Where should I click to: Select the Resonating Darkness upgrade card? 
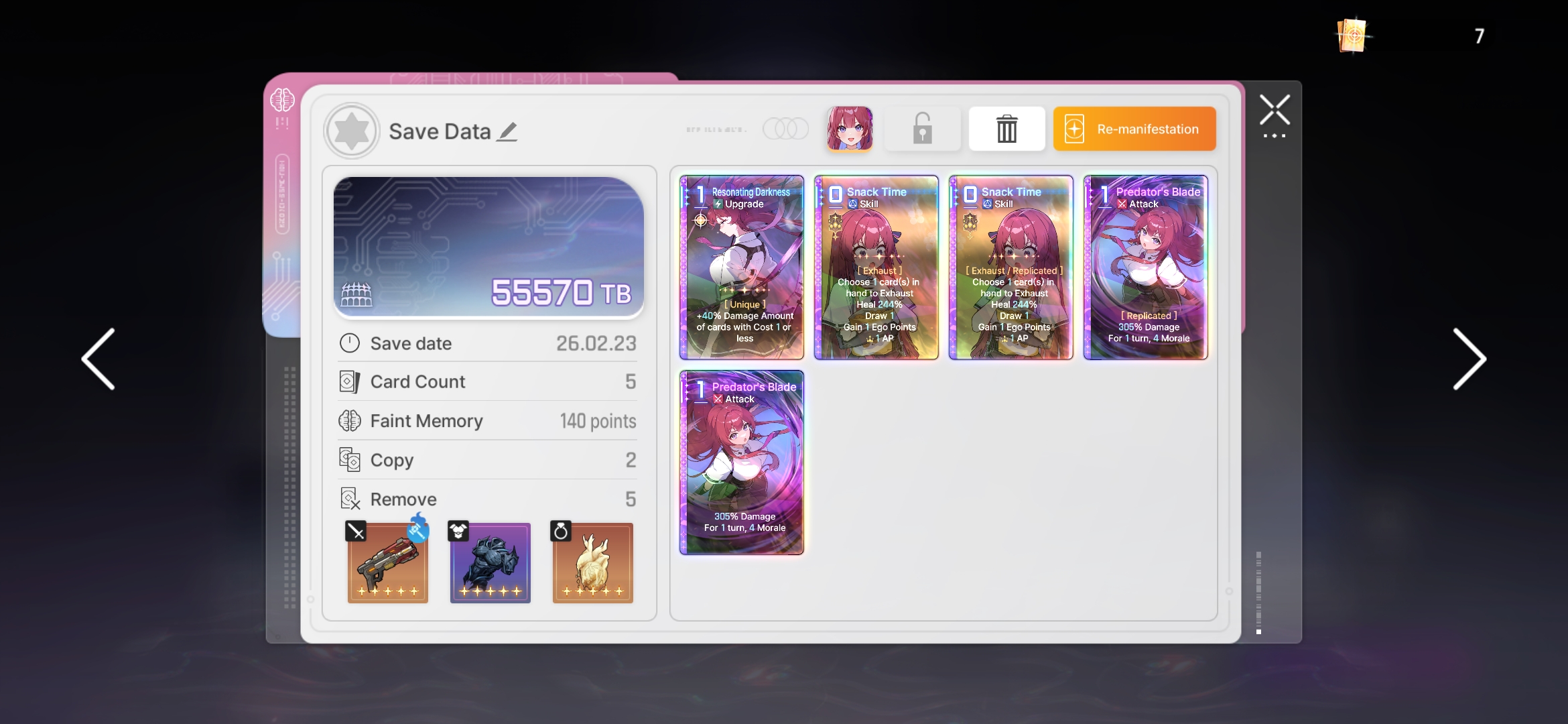coord(741,267)
